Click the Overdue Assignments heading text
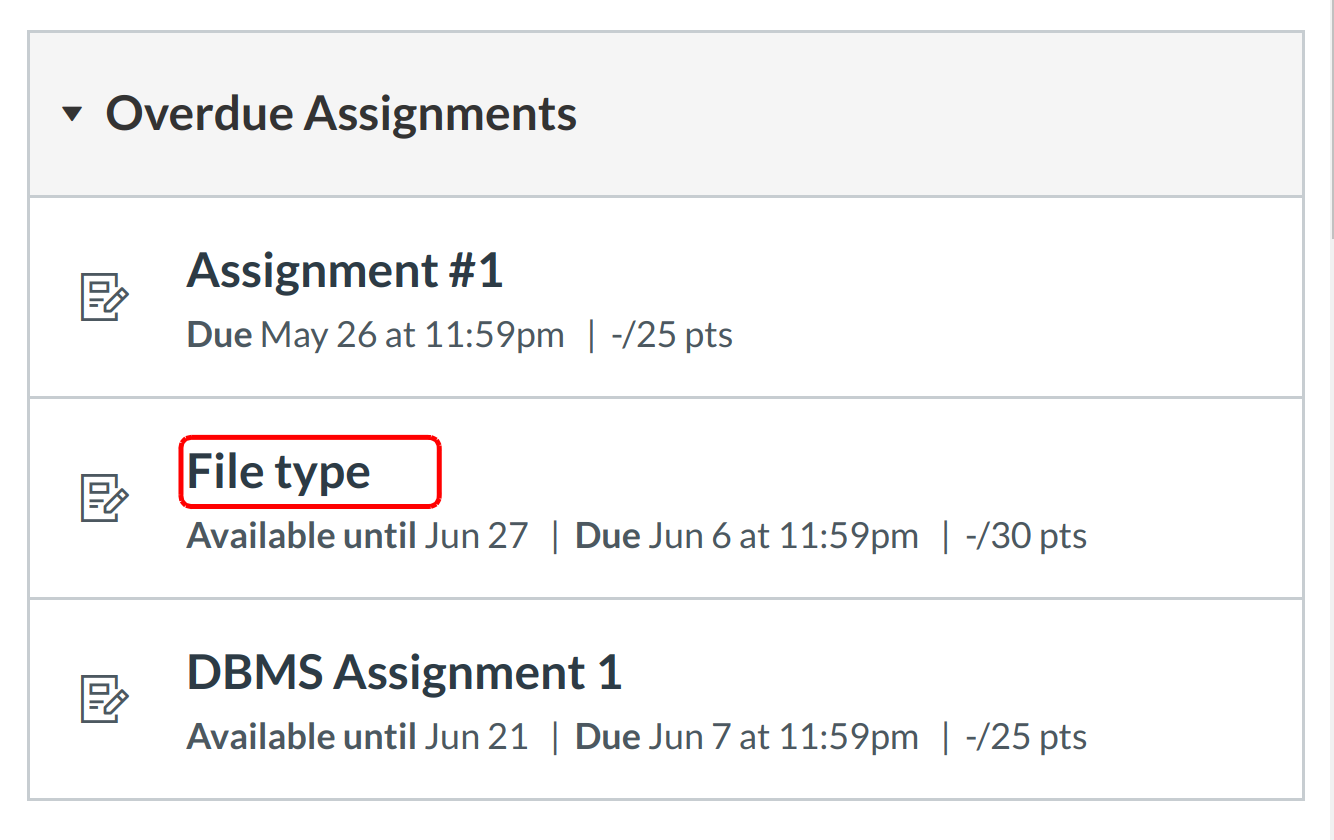The image size is (1334, 840). 341,114
